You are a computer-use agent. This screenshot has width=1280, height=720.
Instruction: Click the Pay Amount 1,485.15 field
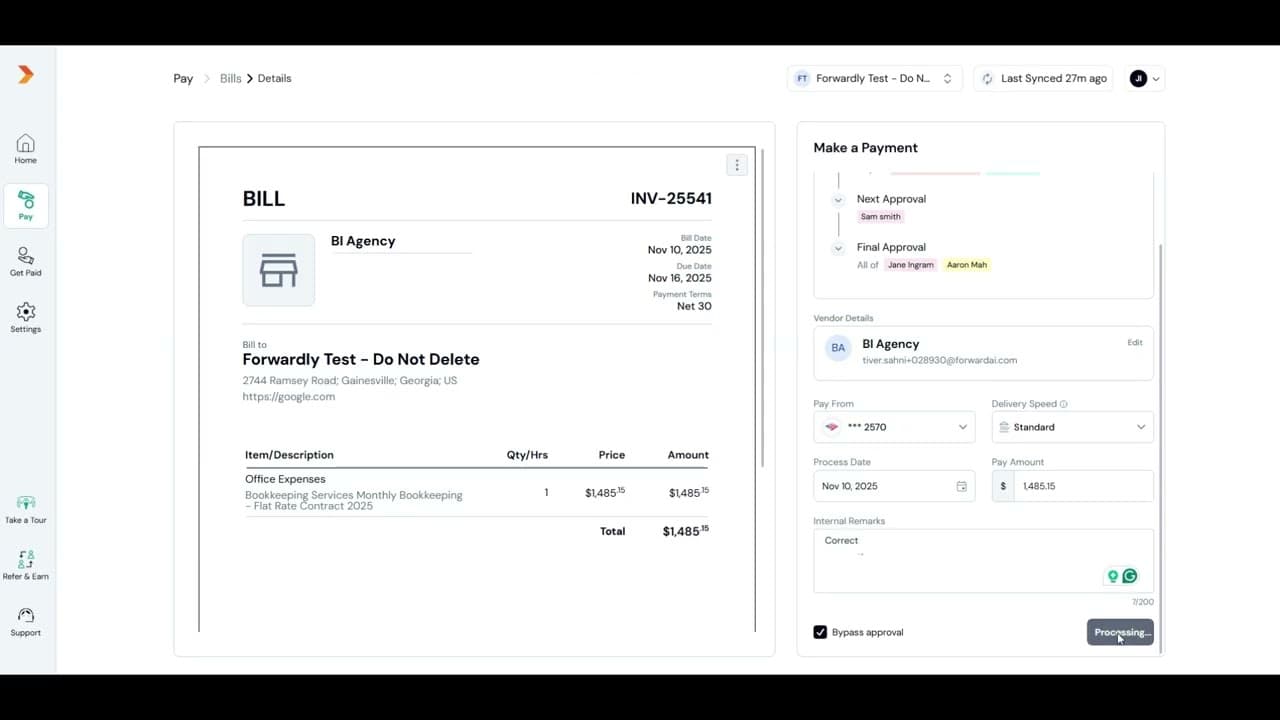pos(1083,486)
